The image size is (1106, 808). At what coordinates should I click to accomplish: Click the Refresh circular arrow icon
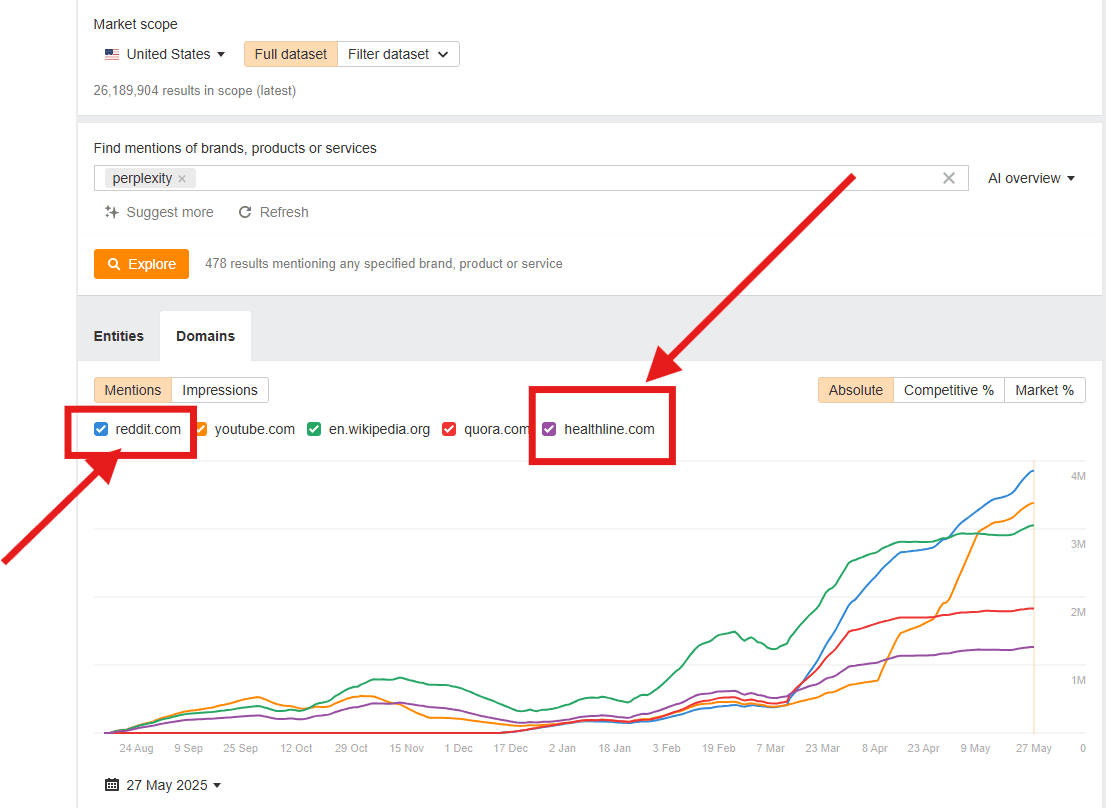point(245,212)
